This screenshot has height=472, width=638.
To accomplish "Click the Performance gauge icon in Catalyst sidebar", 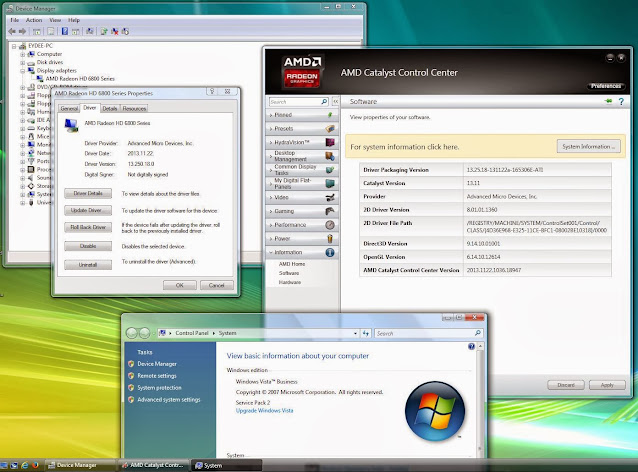I will [330, 225].
